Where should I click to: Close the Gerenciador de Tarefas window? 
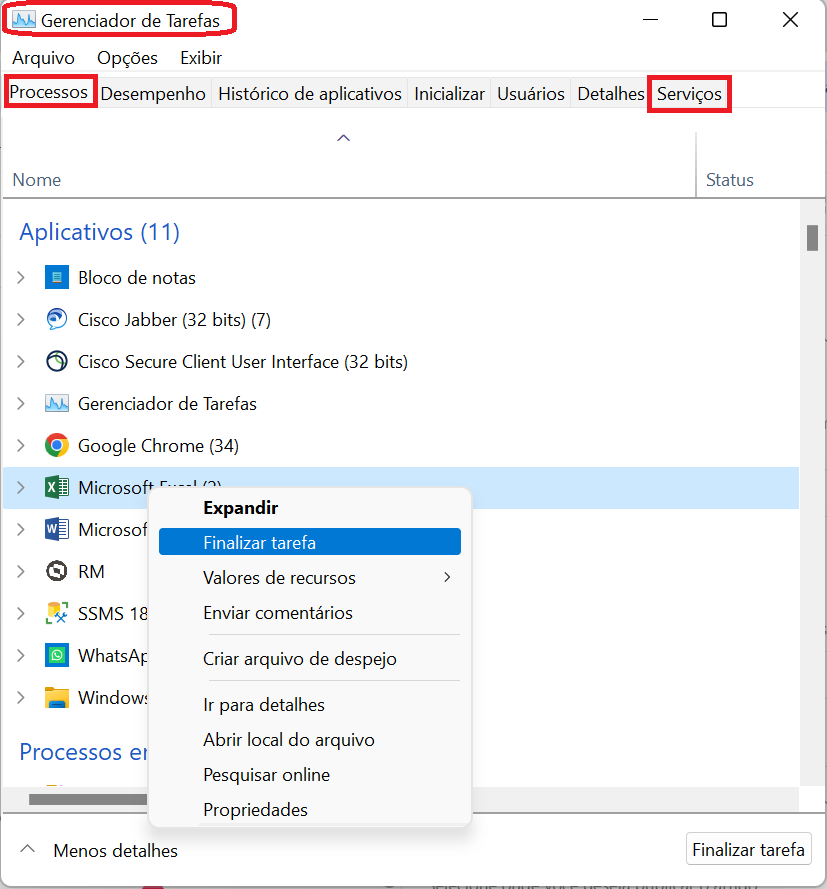tap(790, 20)
